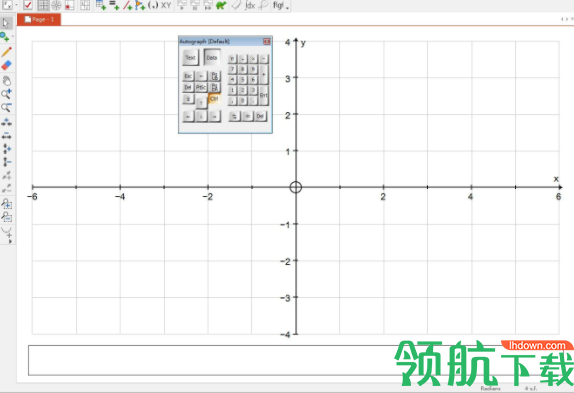Screen dimensions: 574x393
Task: Click the enter equation icon
Action: point(114,5)
